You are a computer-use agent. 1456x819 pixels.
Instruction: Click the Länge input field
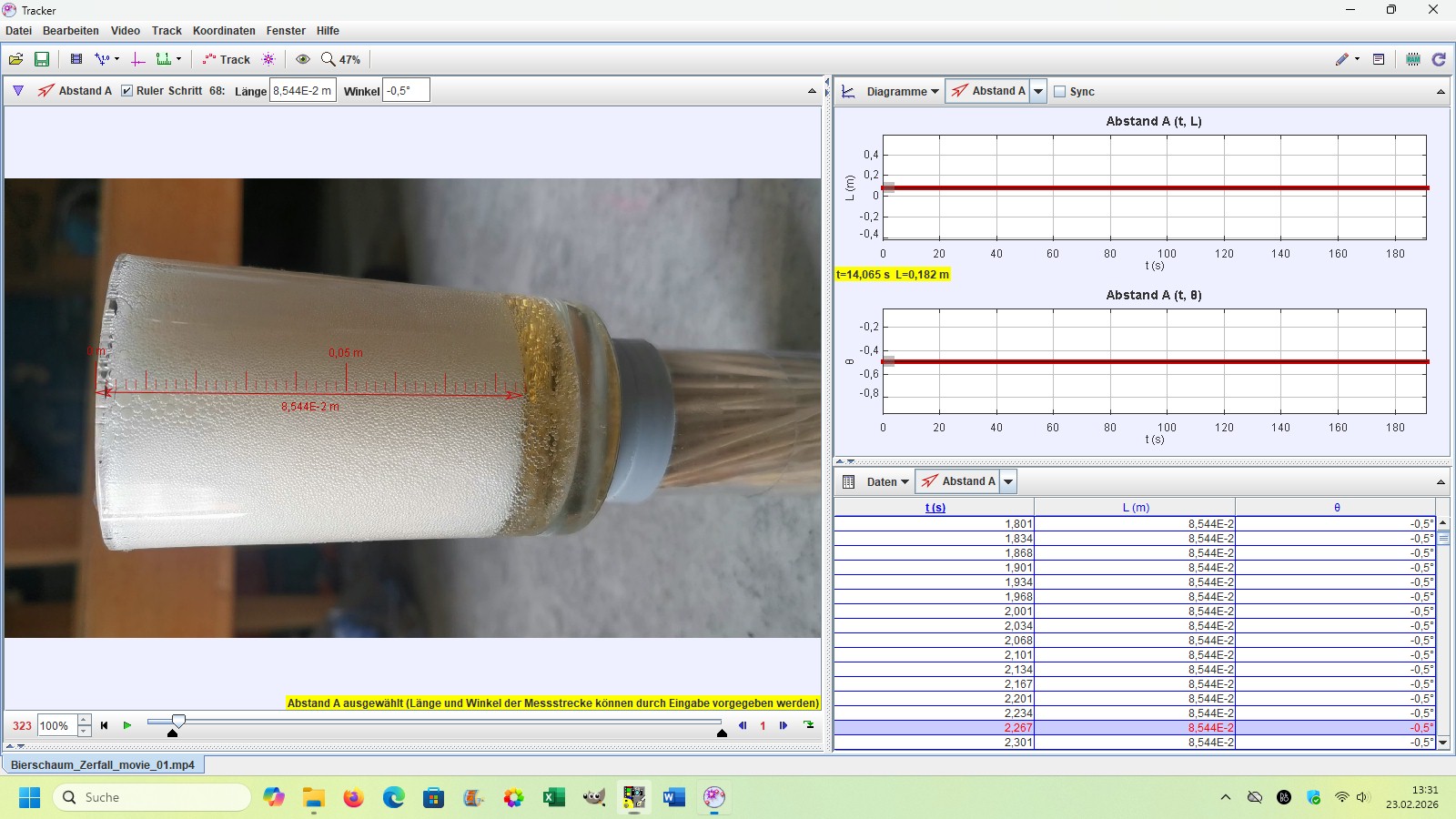(303, 91)
